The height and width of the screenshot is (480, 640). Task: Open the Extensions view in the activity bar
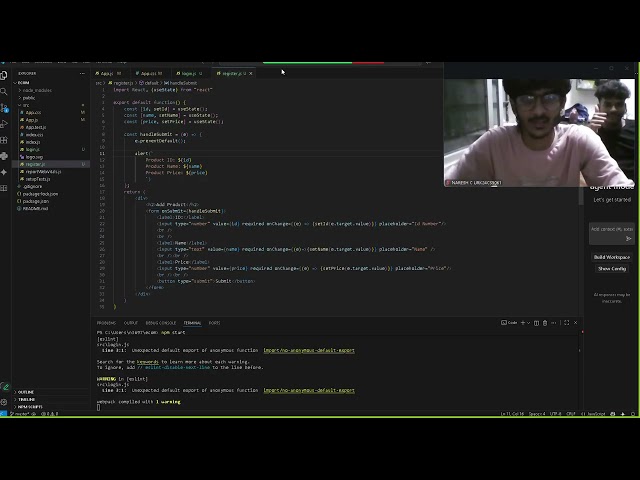coord(4,140)
